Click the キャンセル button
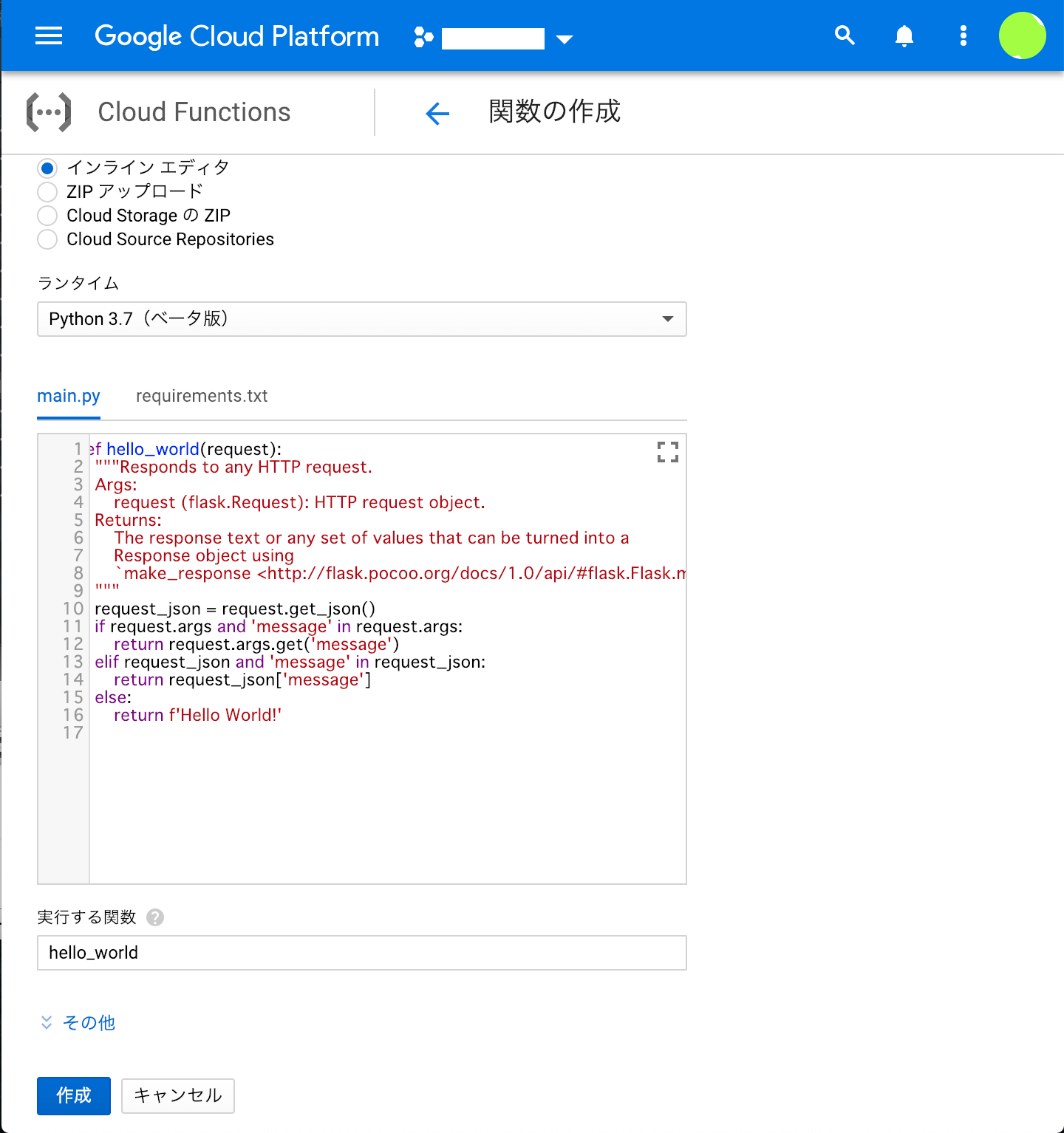 click(178, 1096)
